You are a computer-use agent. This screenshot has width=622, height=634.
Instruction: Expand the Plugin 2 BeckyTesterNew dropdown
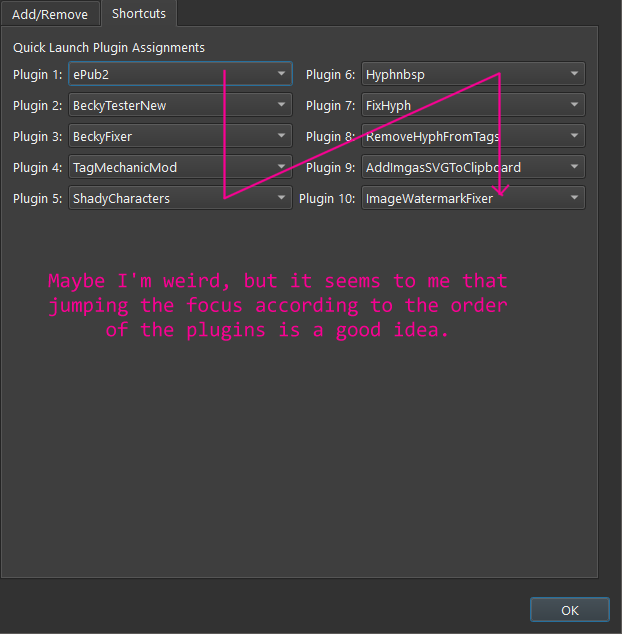click(180, 105)
